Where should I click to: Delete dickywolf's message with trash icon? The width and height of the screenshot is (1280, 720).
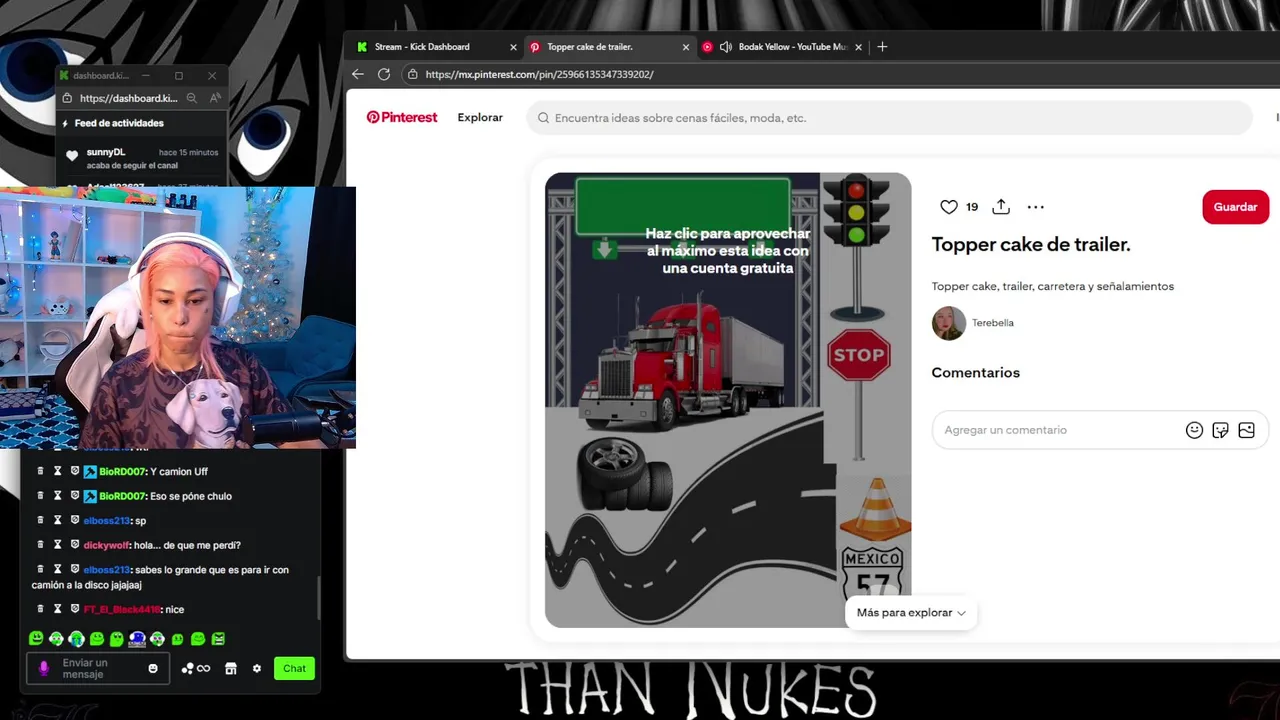coord(41,545)
